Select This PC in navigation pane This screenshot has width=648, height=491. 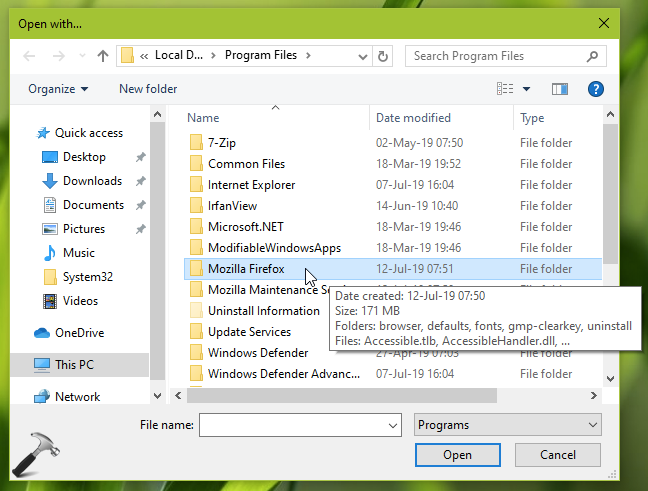click(x=79, y=365)
